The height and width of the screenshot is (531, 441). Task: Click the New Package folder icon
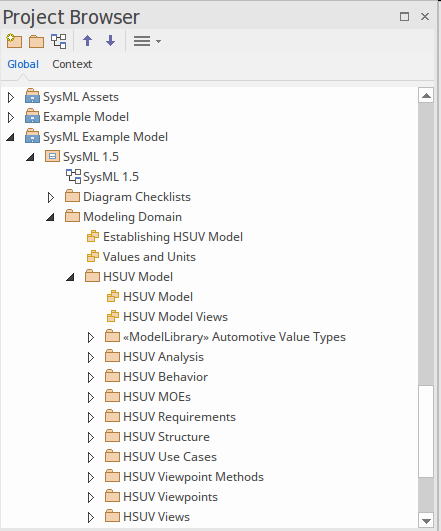36,41
